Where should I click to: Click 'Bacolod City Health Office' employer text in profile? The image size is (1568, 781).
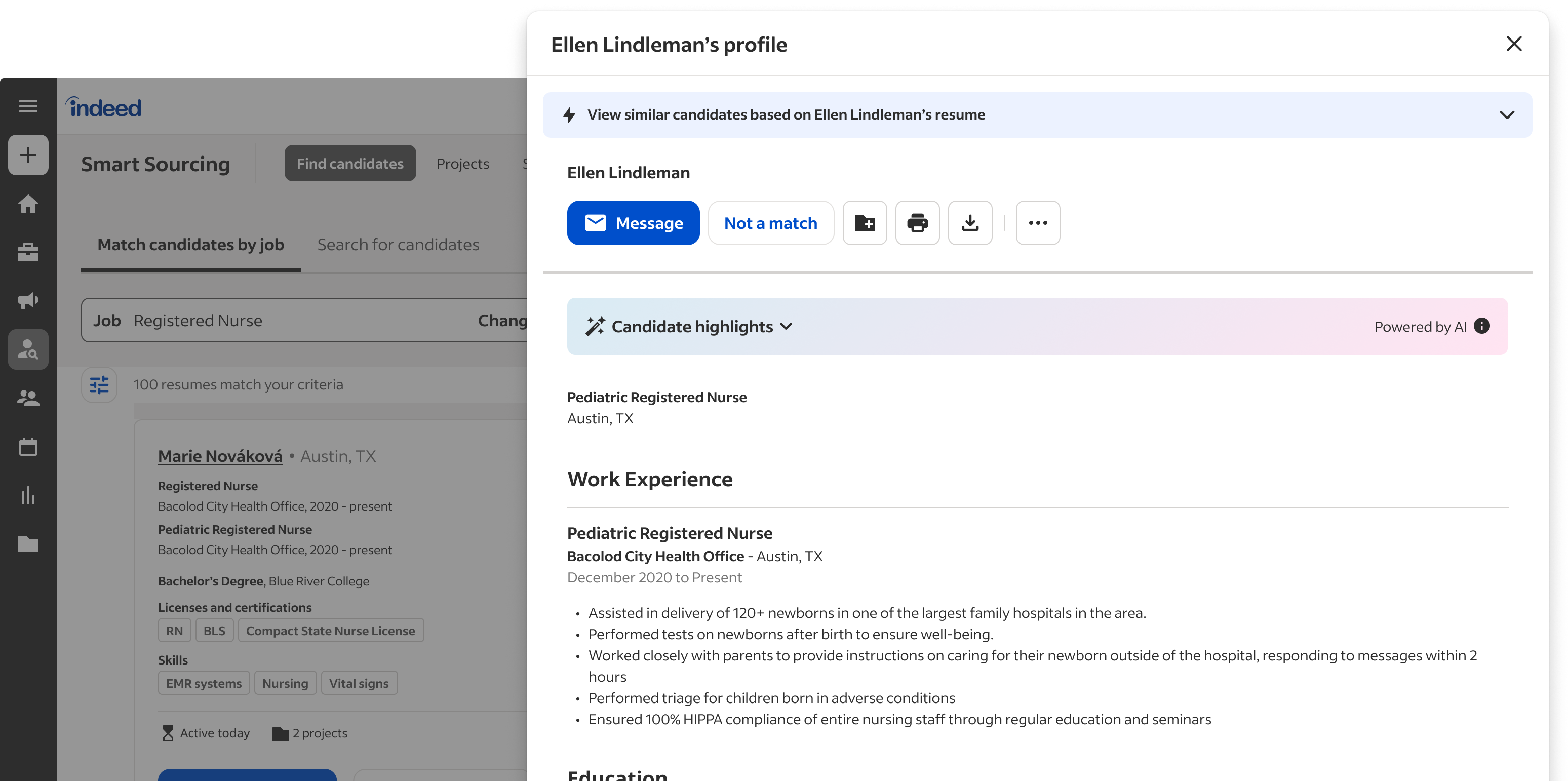tap(655, 556)
